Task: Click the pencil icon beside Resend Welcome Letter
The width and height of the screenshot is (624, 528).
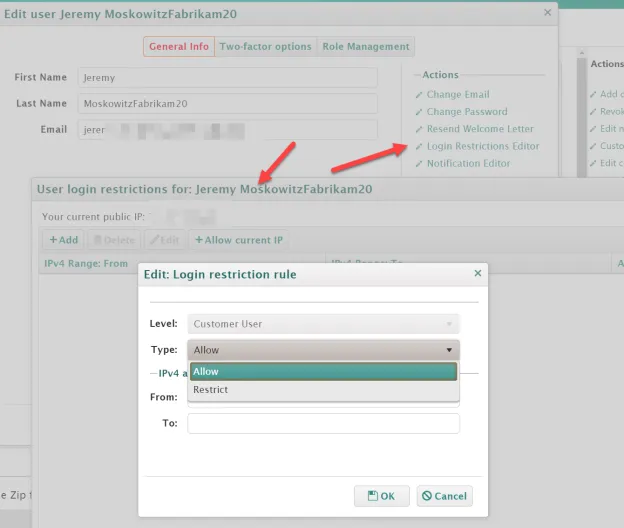Action: point(419,129)
